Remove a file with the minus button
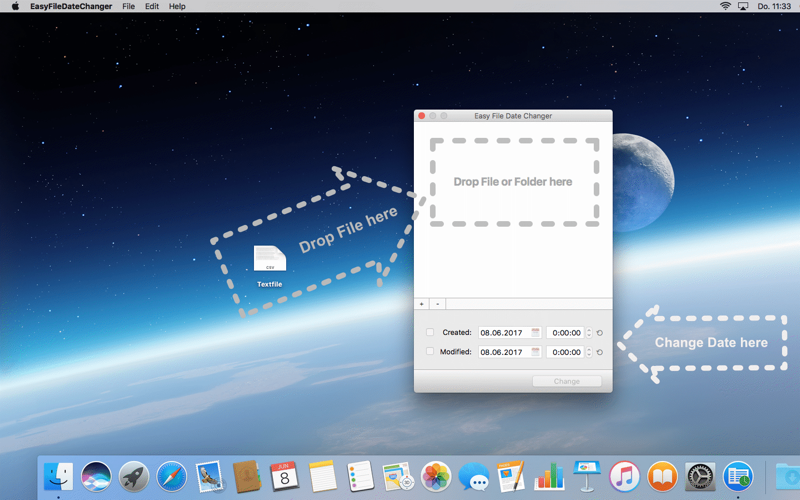Screen dimensions: 800x500 click(x=437, y=304)
